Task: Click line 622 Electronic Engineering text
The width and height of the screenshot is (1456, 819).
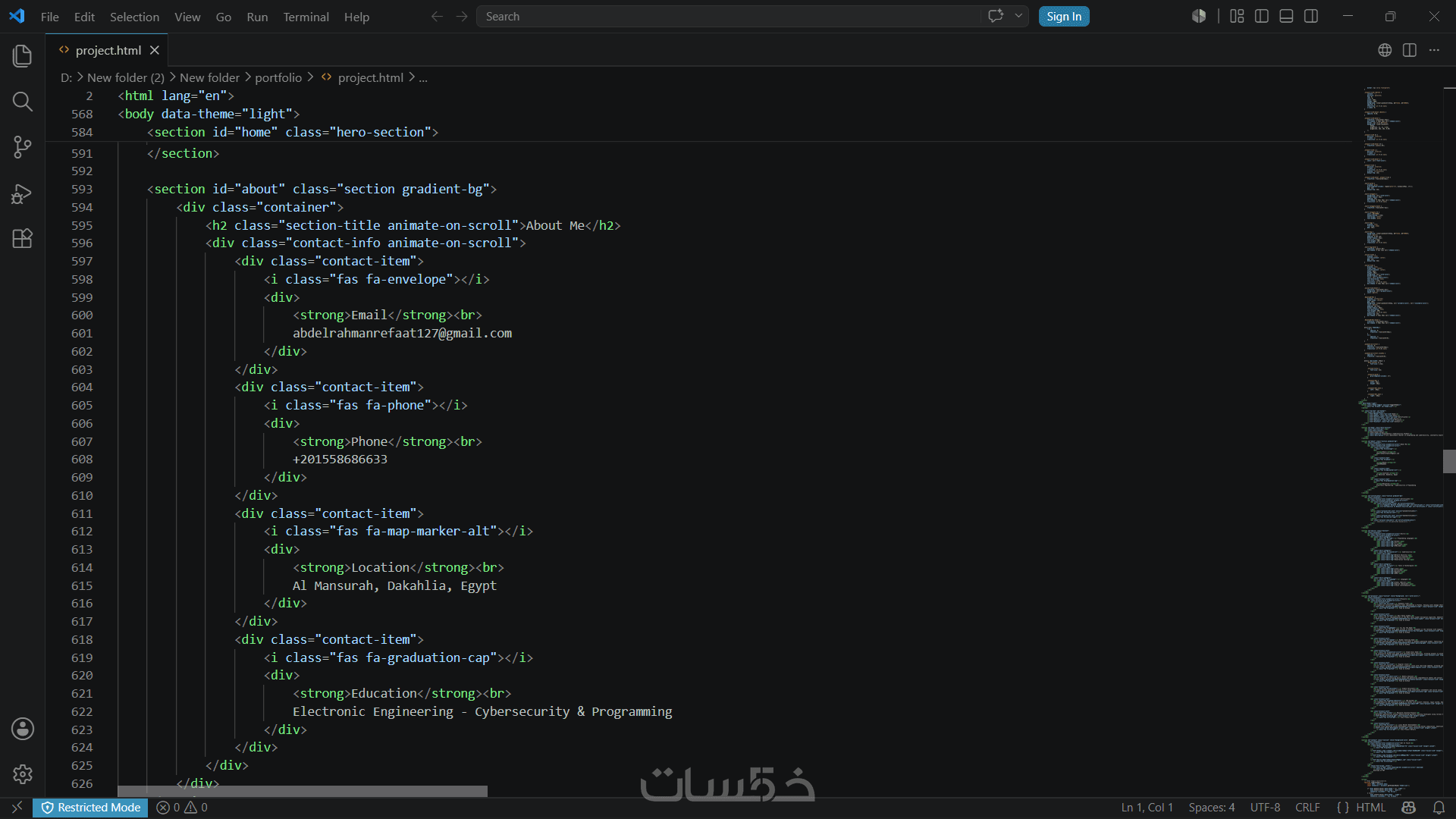Action: coord(482,711)
